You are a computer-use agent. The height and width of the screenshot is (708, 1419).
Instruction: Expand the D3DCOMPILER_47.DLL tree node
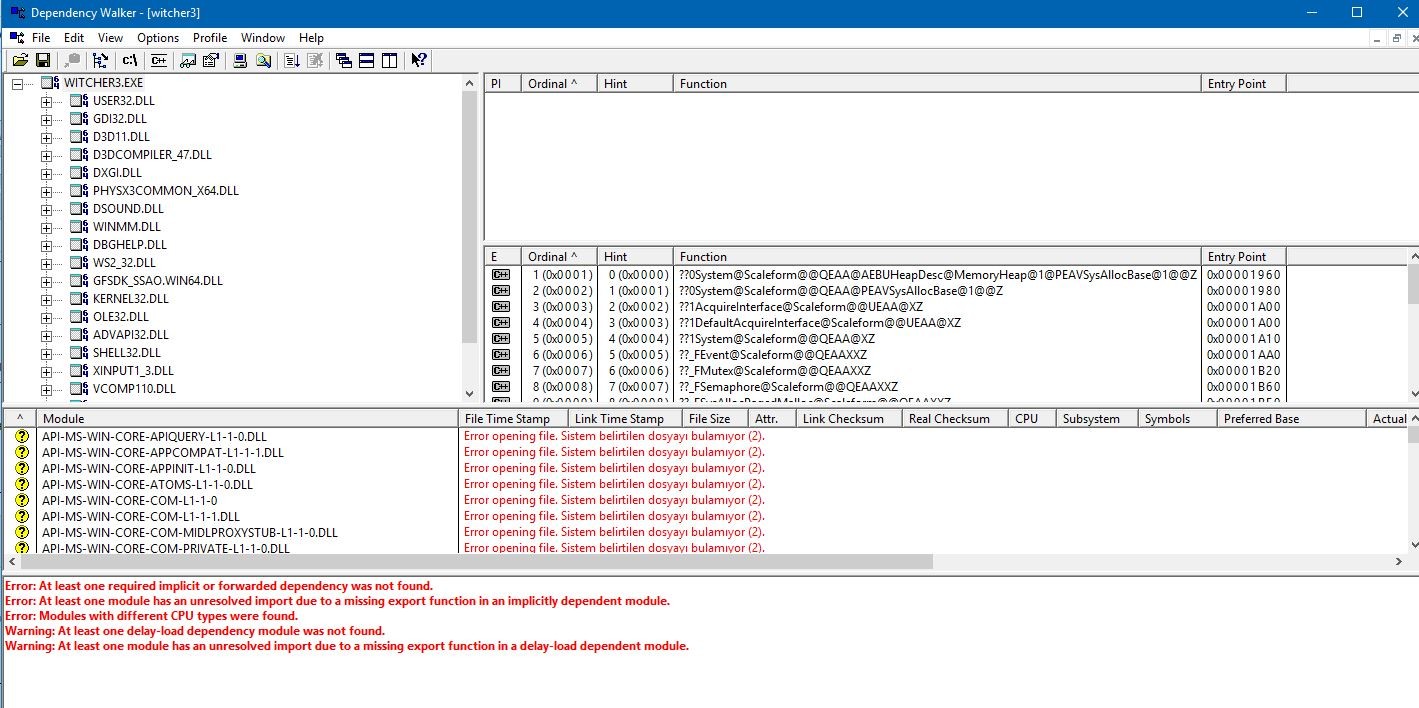coord(46,155)
